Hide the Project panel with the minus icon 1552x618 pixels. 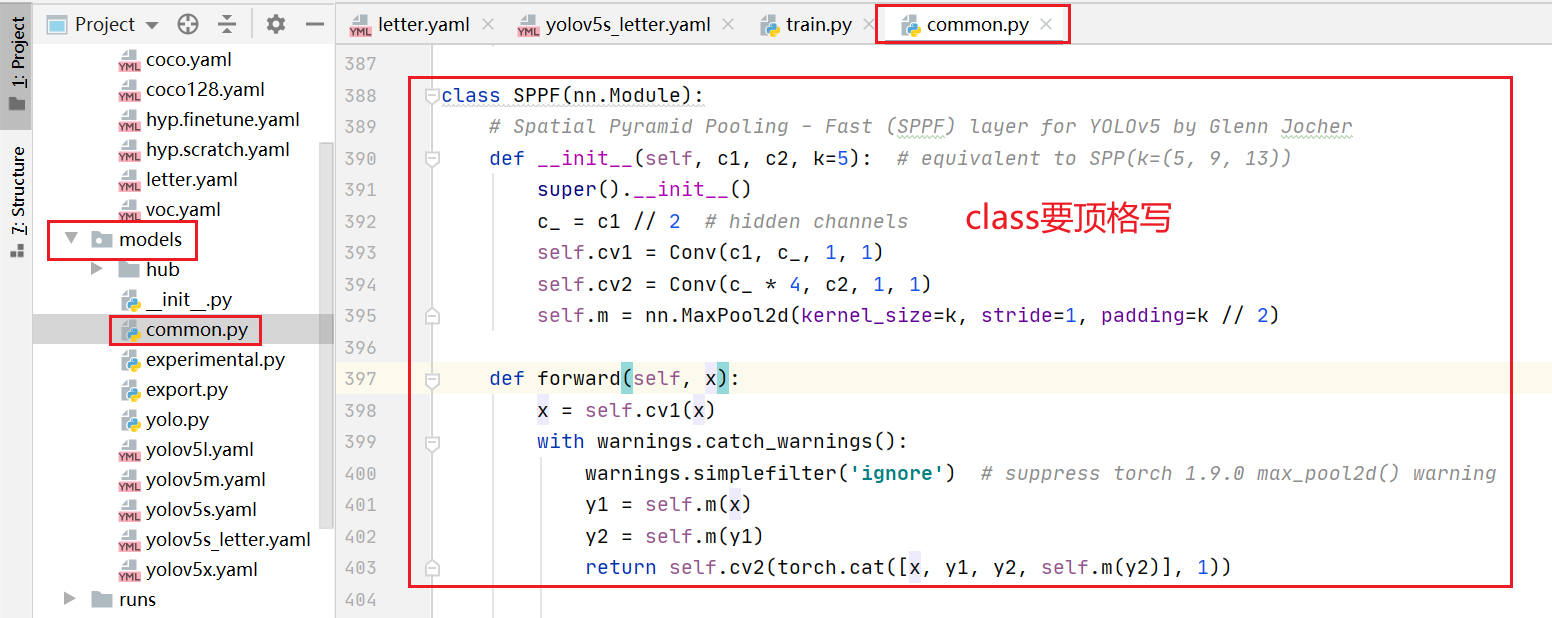click(314, 23)
